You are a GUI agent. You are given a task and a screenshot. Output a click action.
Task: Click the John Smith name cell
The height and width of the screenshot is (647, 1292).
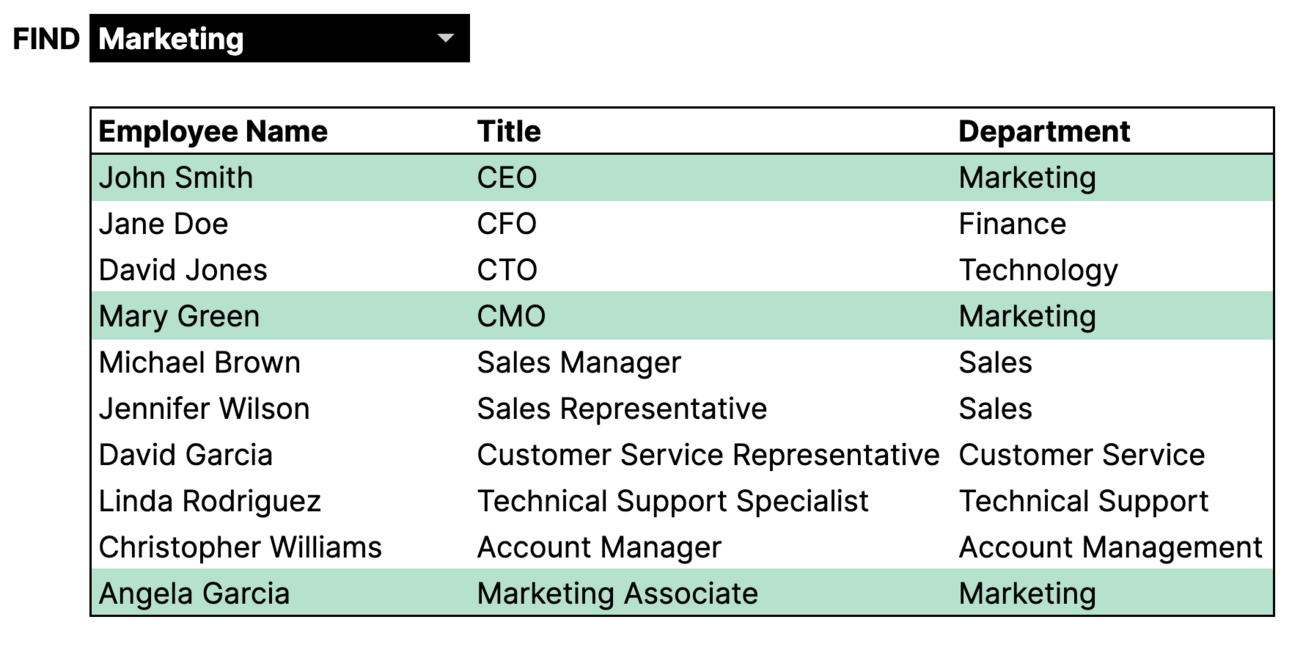[x=176, y=178]
